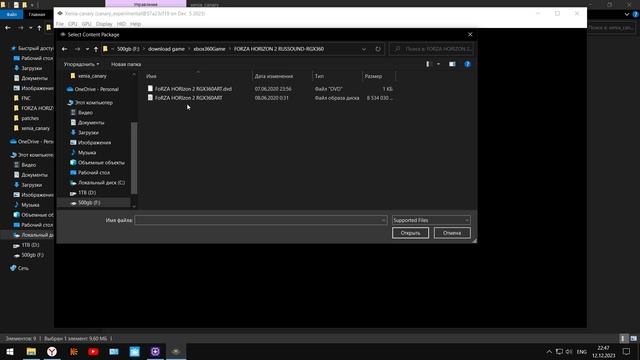
Task: Open the Xenia GPU menu
Action: coord(87,24)
